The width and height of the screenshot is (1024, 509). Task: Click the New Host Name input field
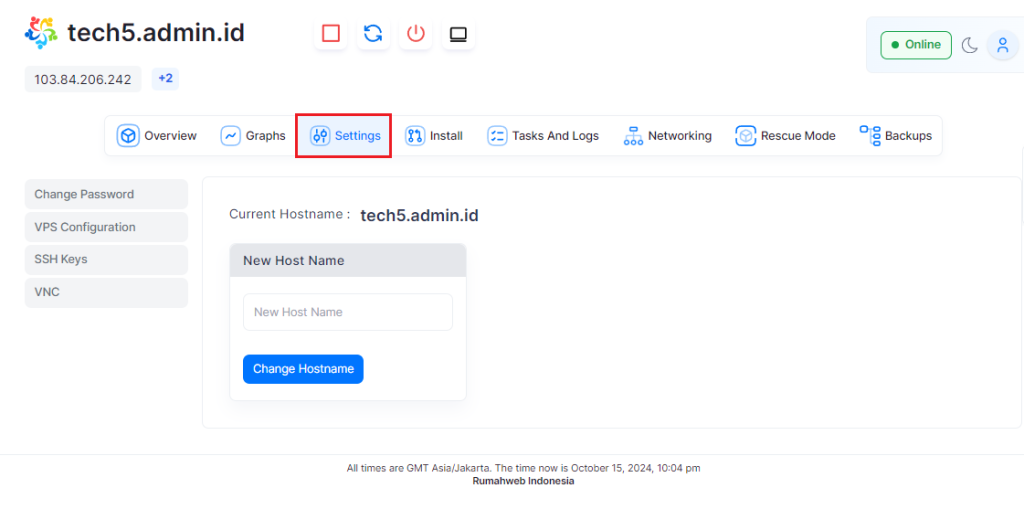pyautogui.click(x=348, y=312)
